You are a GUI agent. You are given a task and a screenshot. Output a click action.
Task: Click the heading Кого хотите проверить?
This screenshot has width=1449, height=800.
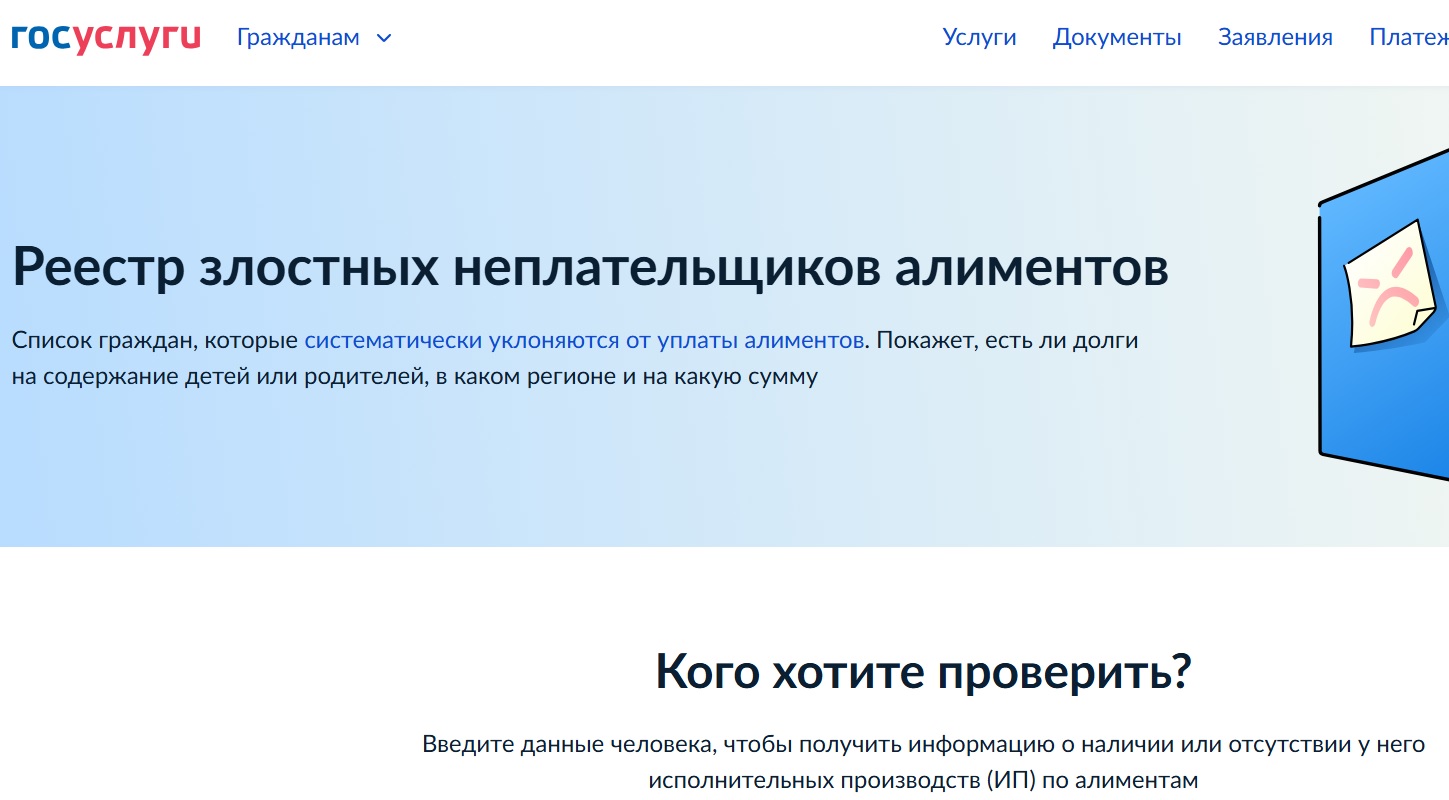[923, 672]
